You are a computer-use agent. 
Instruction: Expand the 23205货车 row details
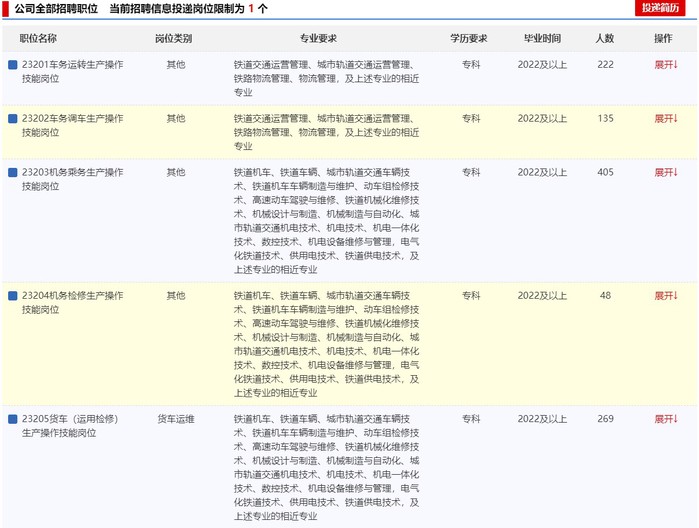665,419
